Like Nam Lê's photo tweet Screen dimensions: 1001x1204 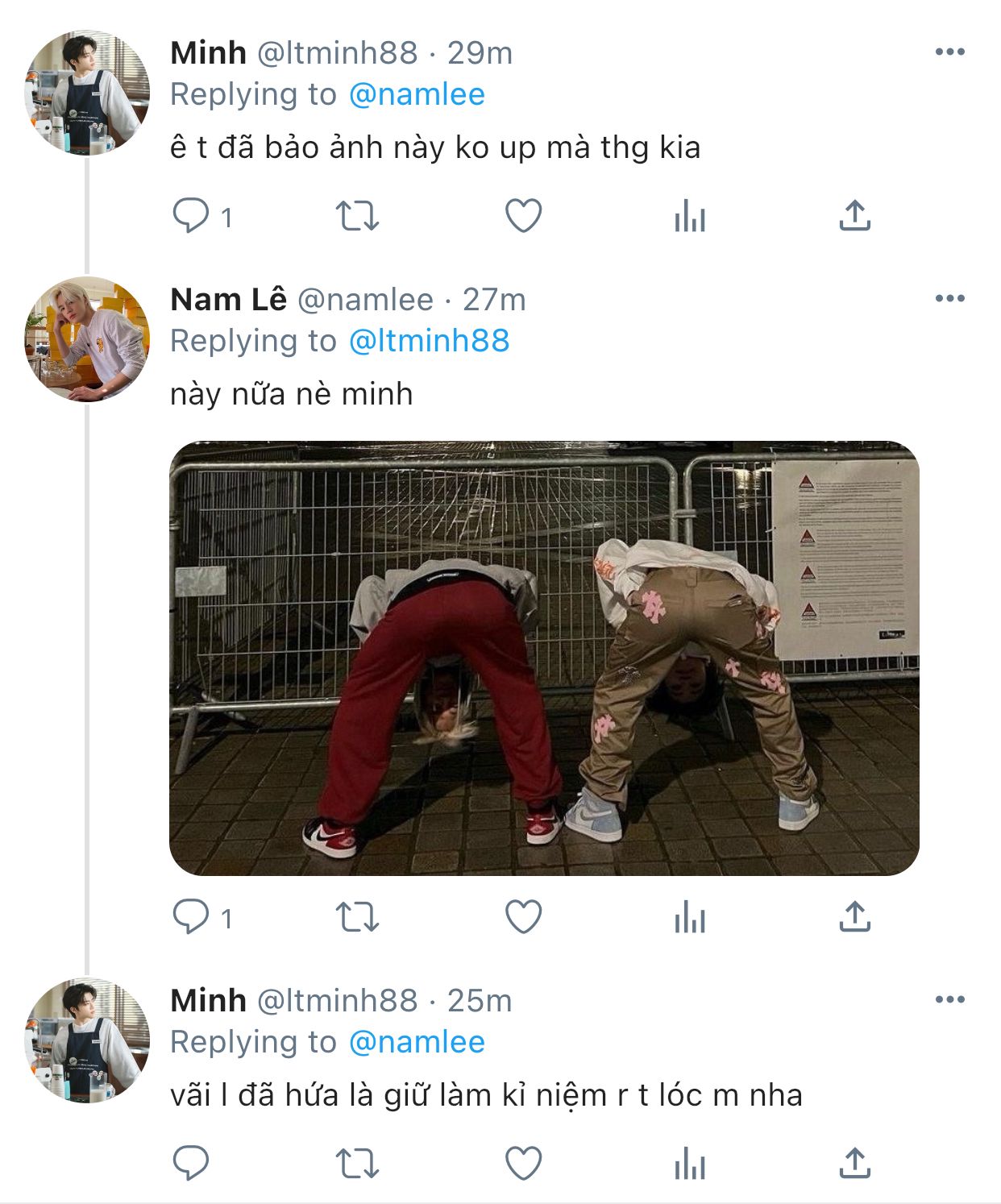pyautogui.click(x=523, y=917)
